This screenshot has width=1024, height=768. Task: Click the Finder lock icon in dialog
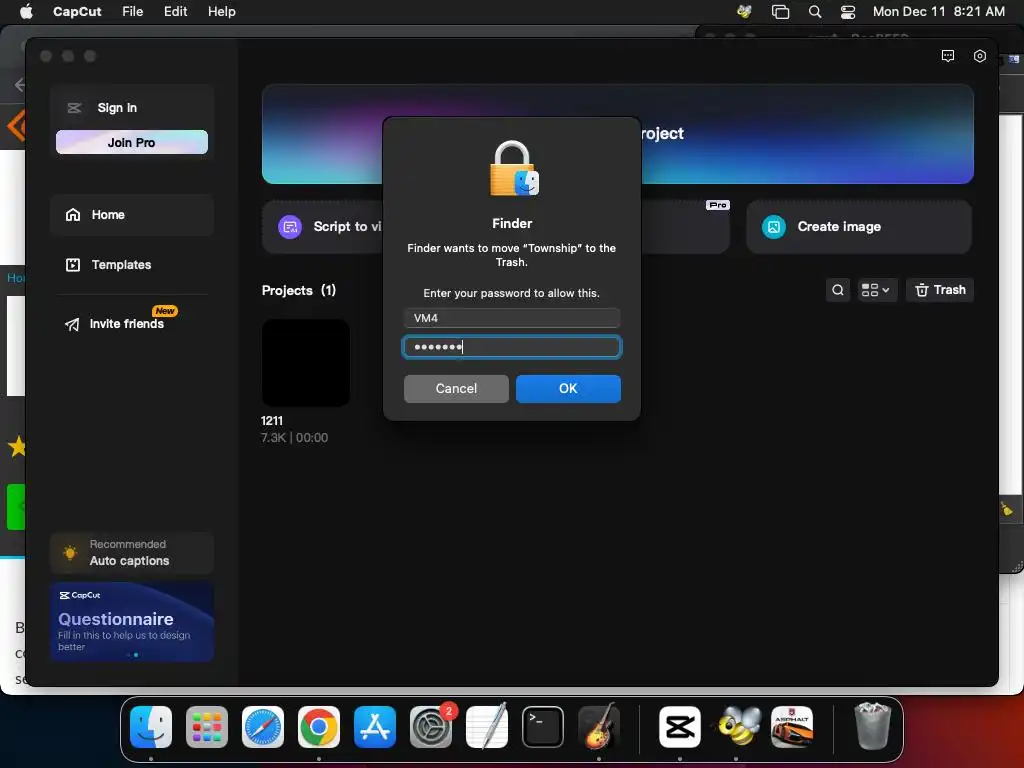click(514, 168)
